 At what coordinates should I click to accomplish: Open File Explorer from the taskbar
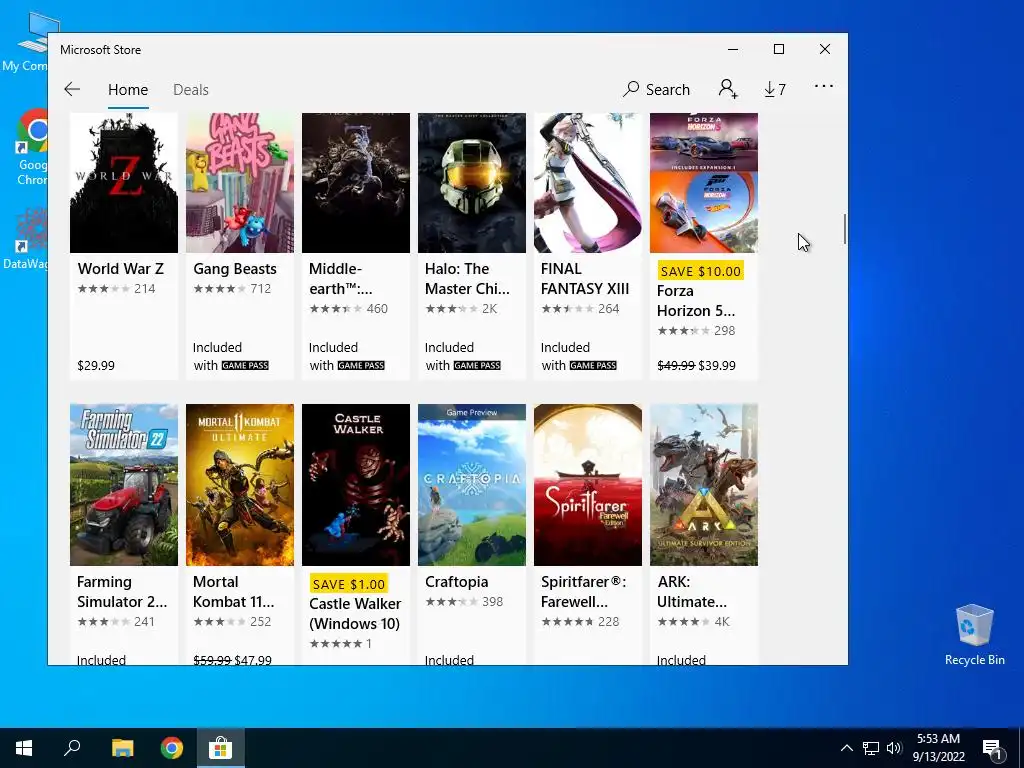[x=122, y=748]
